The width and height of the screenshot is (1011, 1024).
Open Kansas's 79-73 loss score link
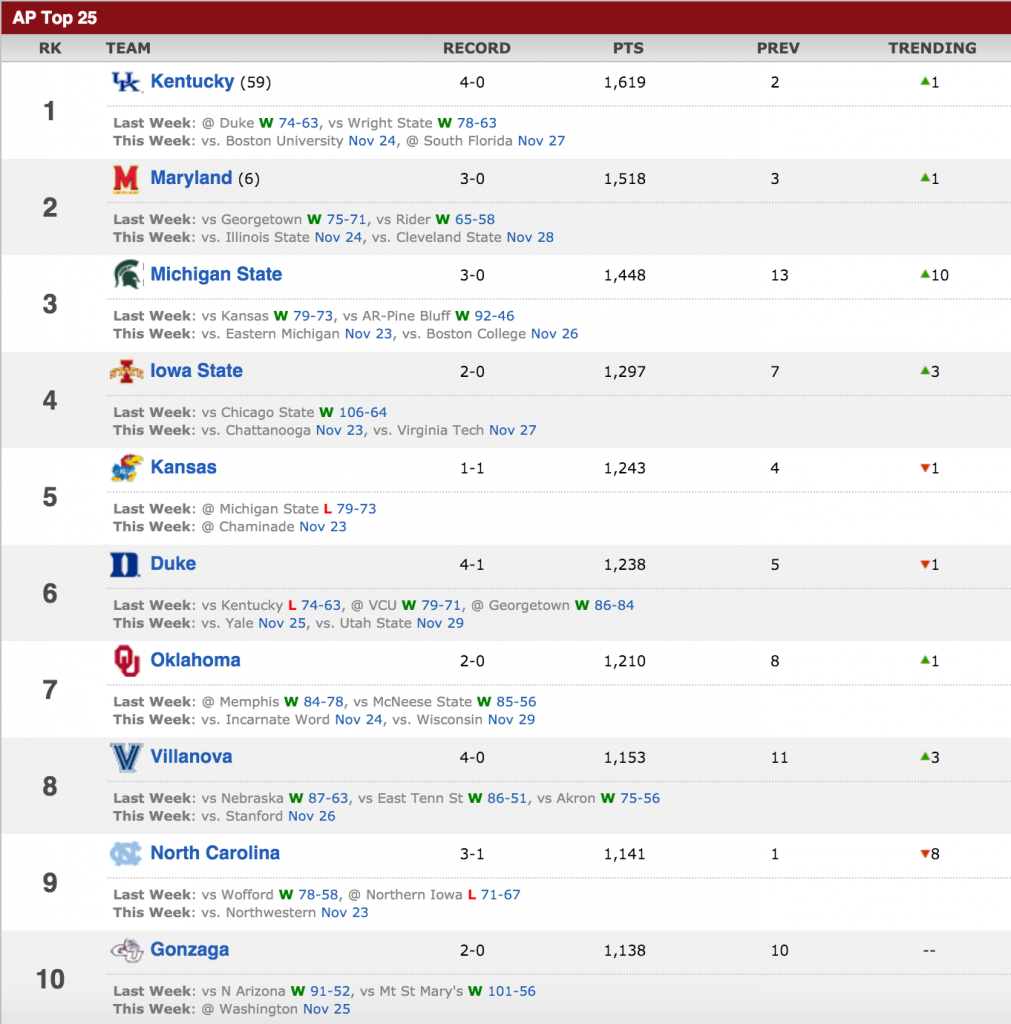pos(356,509)
